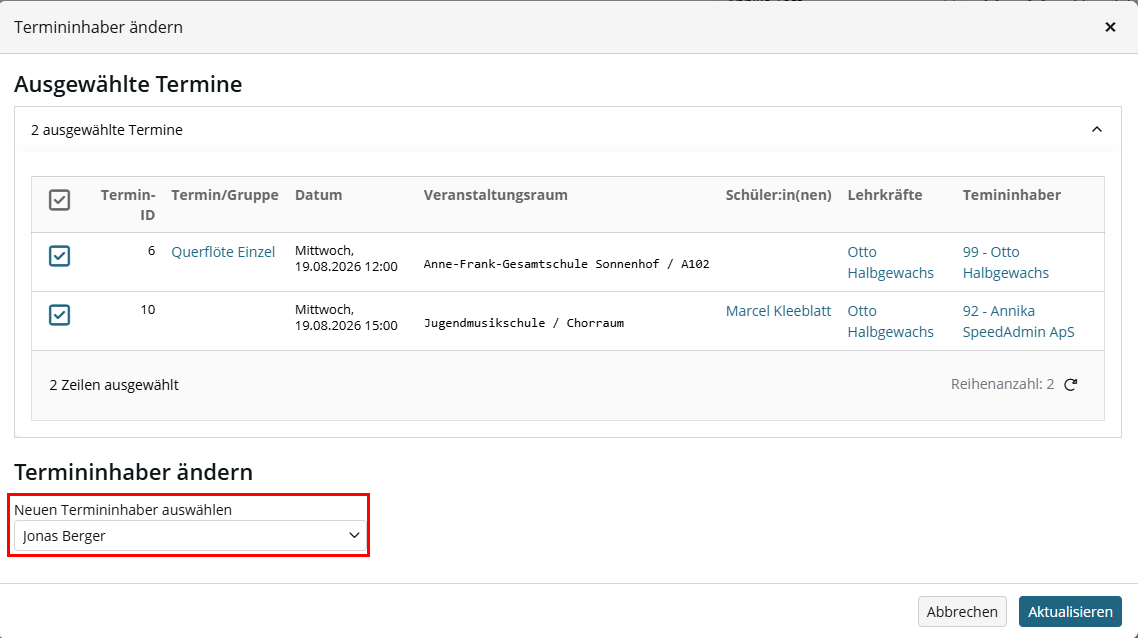Open Otto Halbgewachs teacher link in row 10
The width and height of the screenshot is (1138, 638).
tap(891, 321)
